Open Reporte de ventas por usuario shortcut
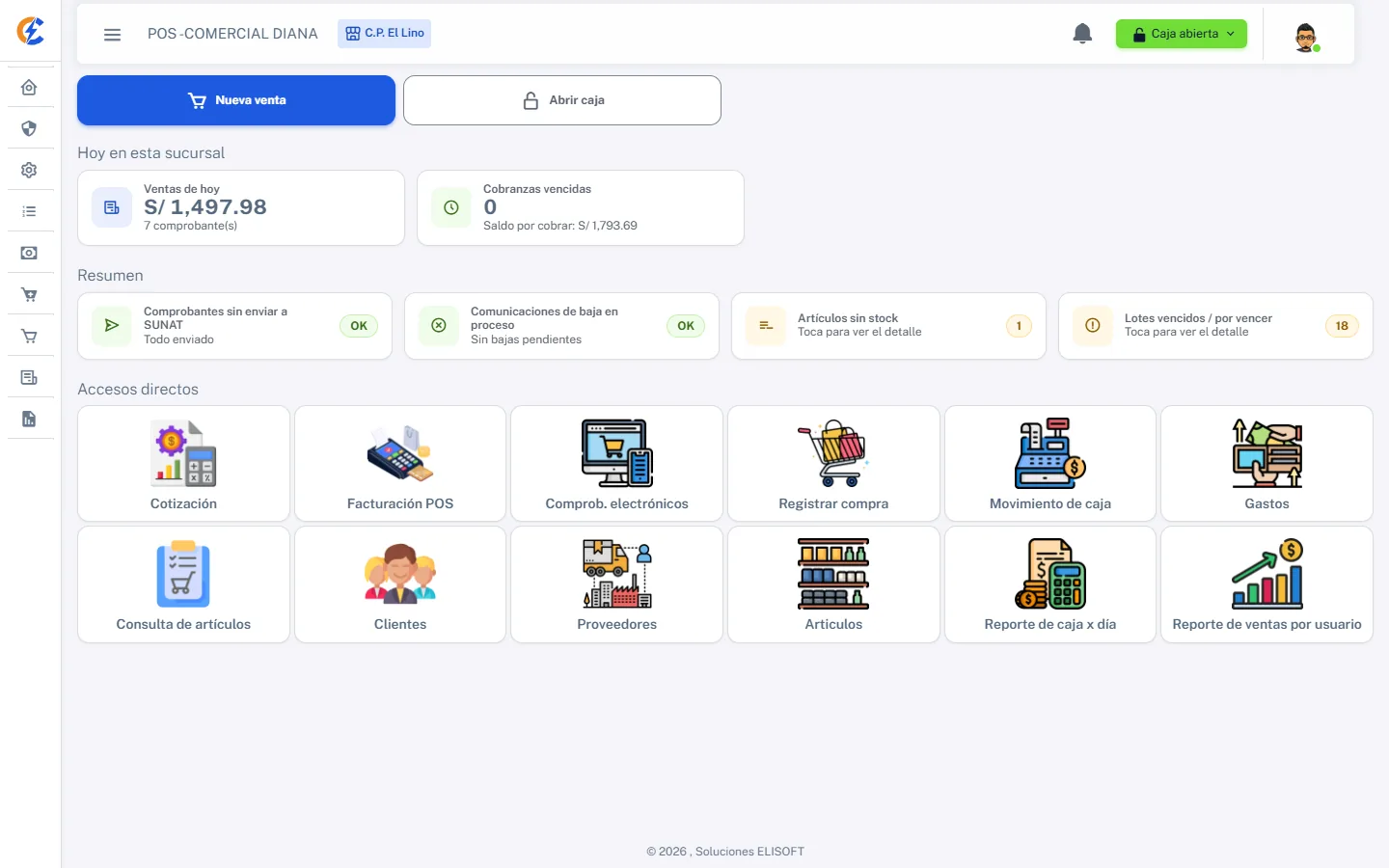This screenshot has height=868, width=1389. pos(1266,584)
